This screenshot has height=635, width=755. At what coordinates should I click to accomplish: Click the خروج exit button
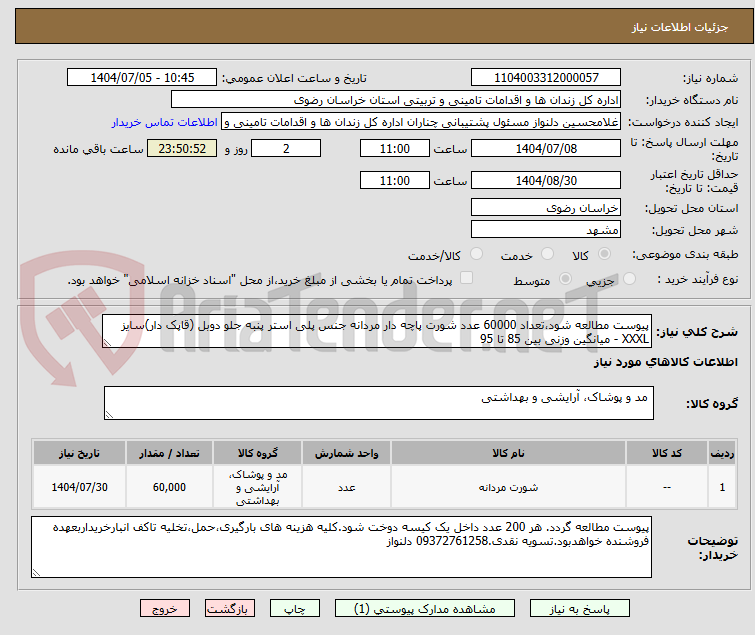tap(165, 609)
